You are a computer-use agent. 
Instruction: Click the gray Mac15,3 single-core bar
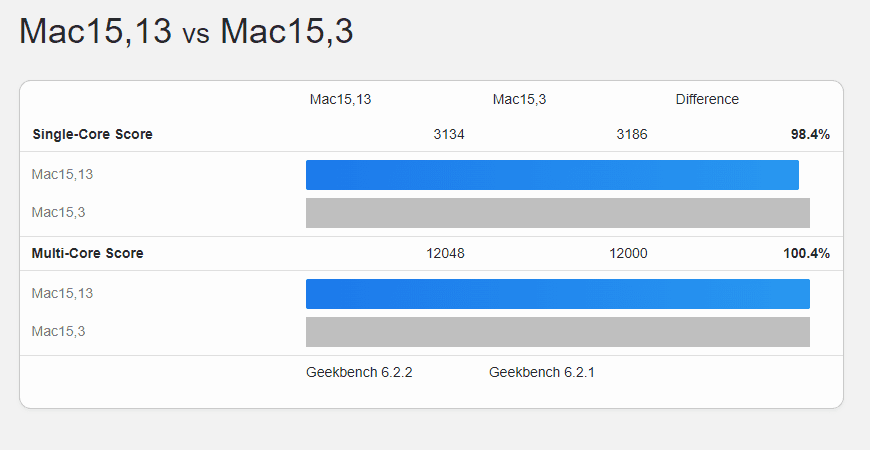tap(557, 213)
